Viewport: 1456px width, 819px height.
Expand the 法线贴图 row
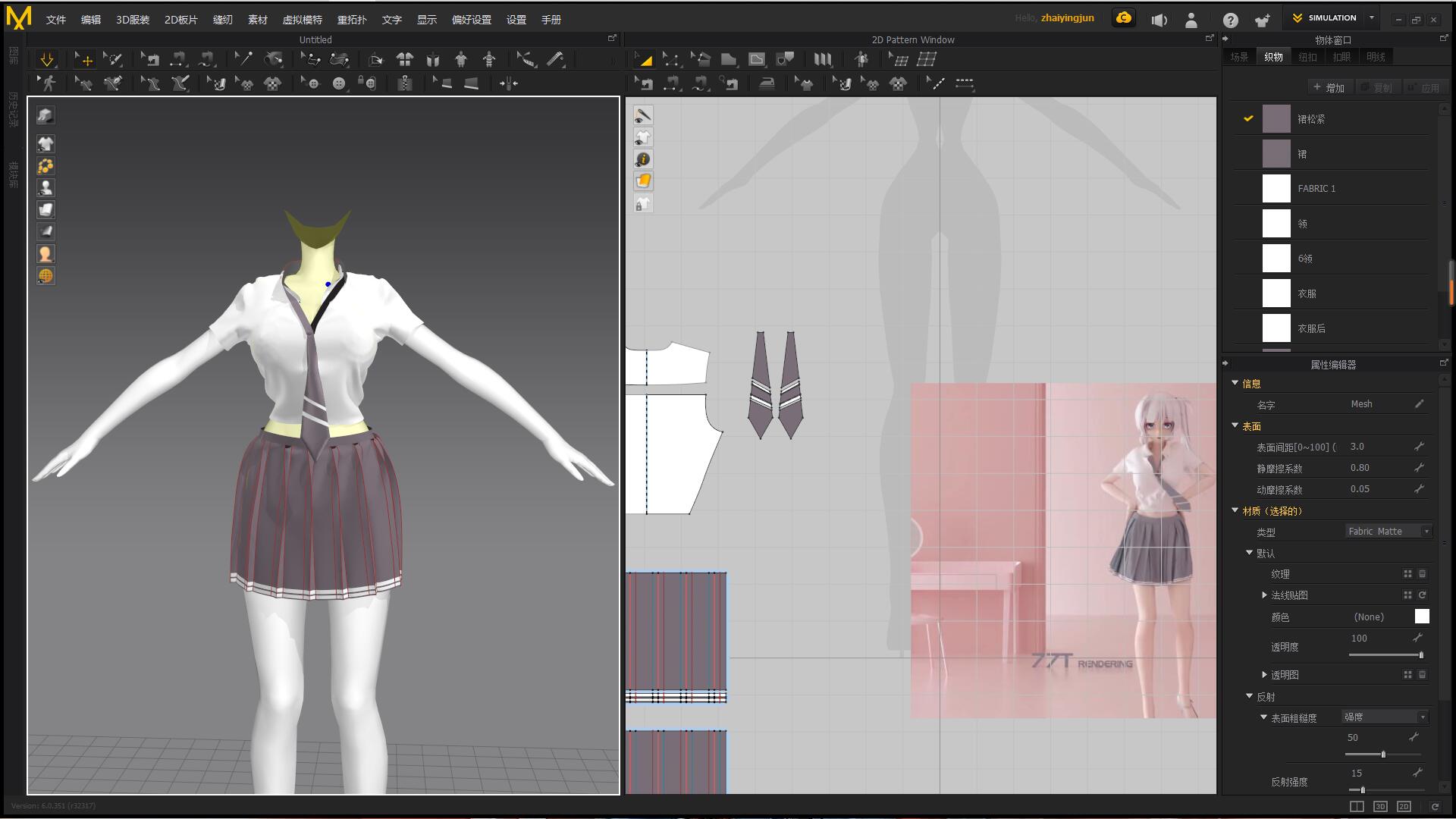click(1264, 595)
